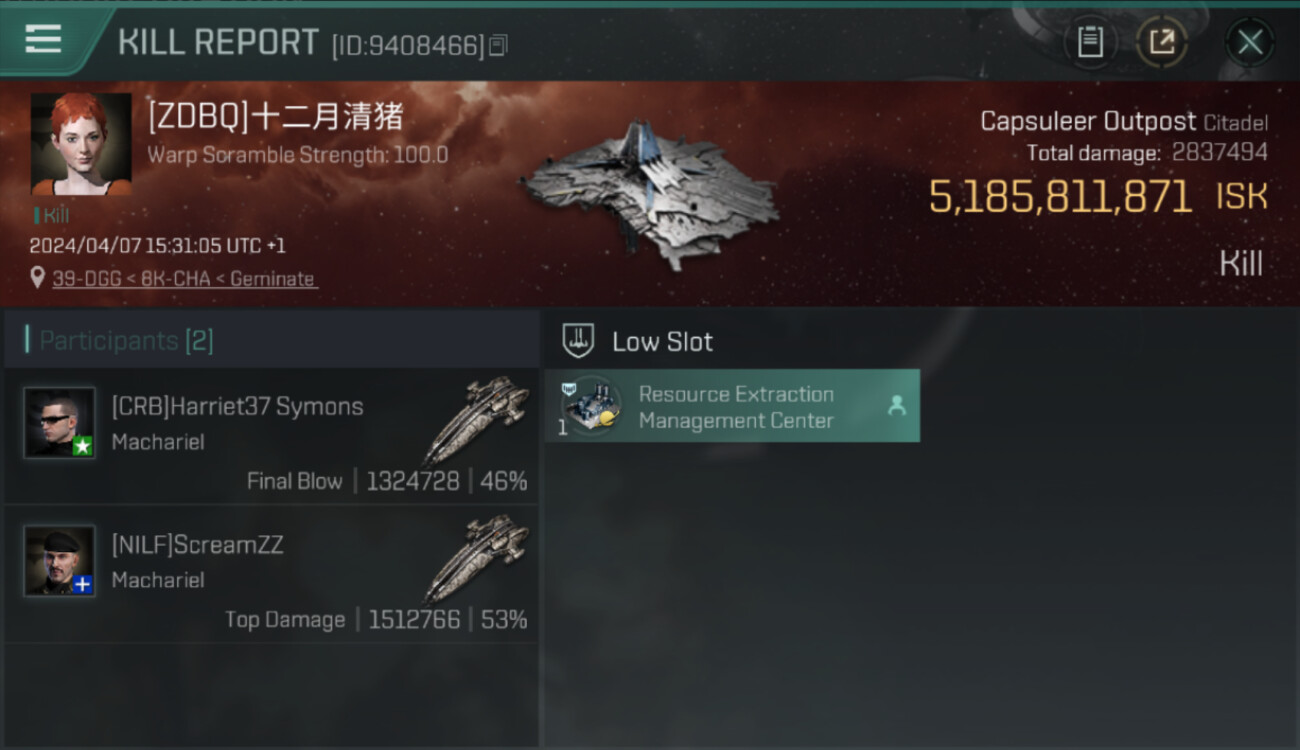Open the hamburger menu icon
This screenshot has width=1300, height=750.
pyautogui.click(x=43, y=39)
